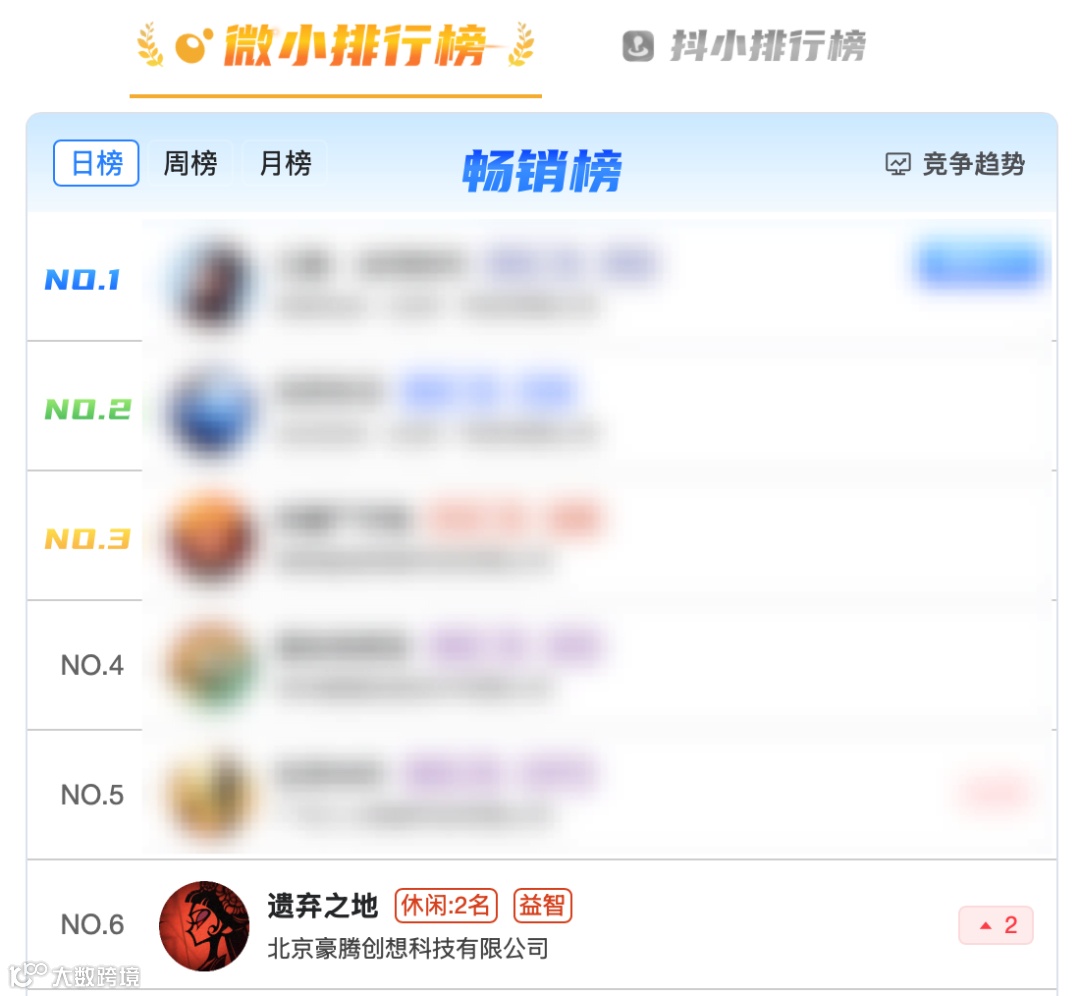Select the 周榜 weekly ranking toggle
This screenshot has height=996, width=1080.
[x=190, y=163]
